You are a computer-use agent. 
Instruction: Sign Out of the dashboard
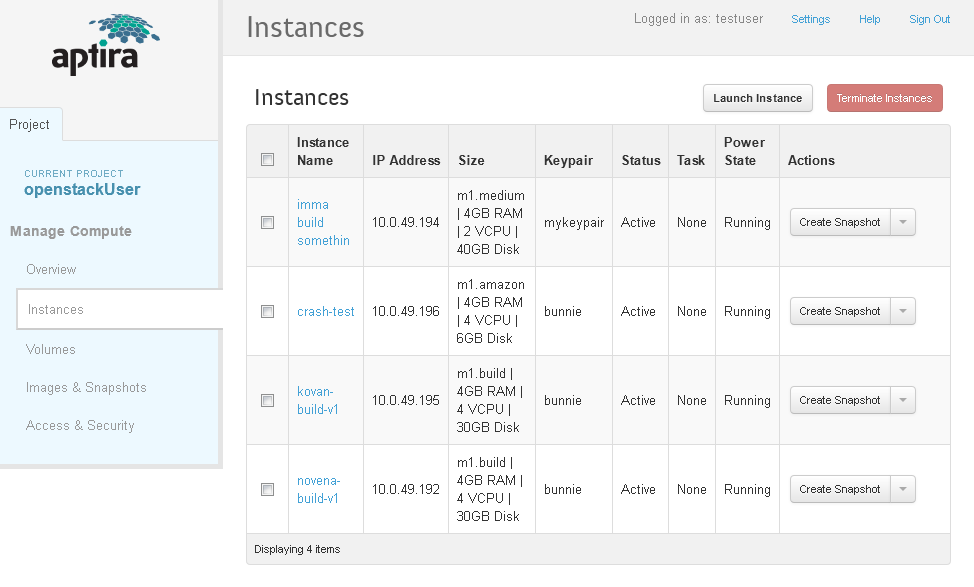tap(929, 19)
